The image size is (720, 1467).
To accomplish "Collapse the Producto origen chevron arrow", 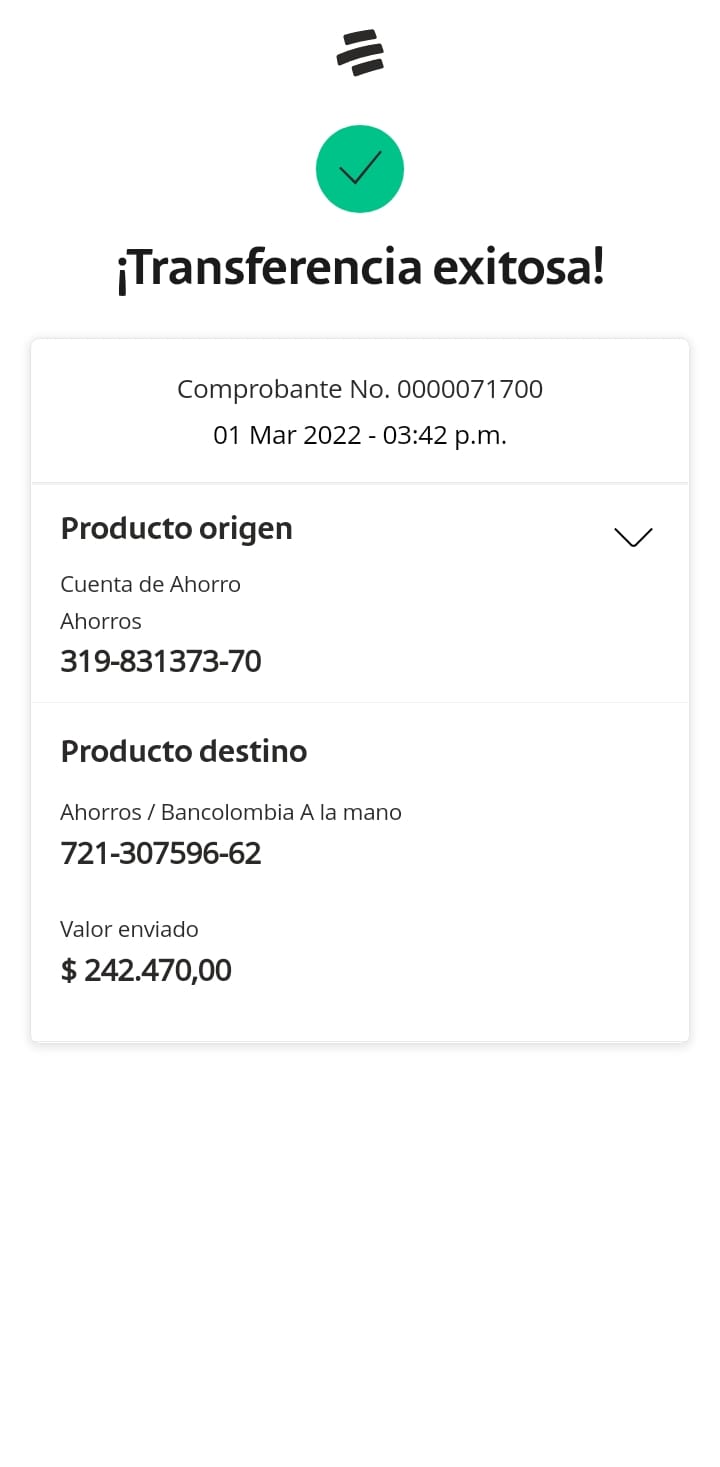I will [633, 537].
